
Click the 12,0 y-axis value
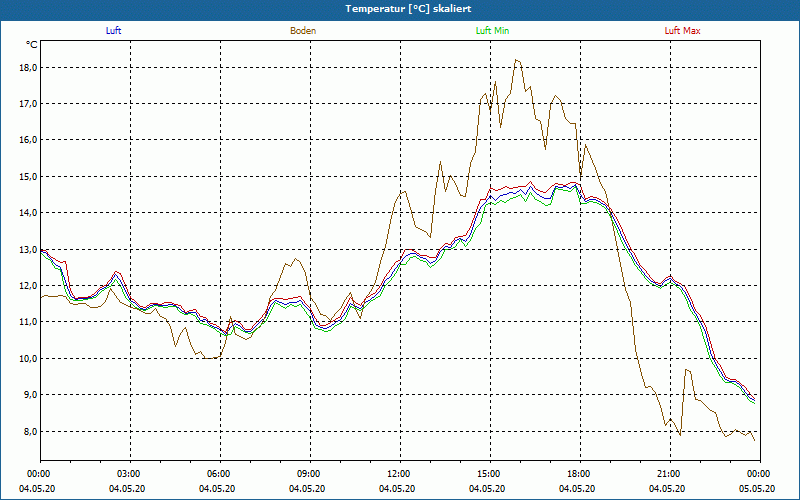[28, 286]
